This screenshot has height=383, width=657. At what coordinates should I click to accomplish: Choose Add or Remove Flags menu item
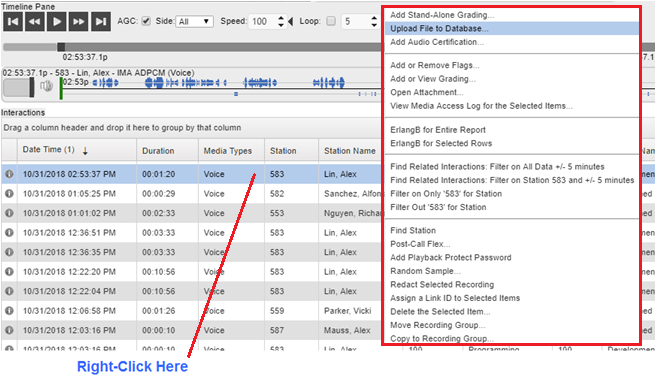(x=512, y=65)
